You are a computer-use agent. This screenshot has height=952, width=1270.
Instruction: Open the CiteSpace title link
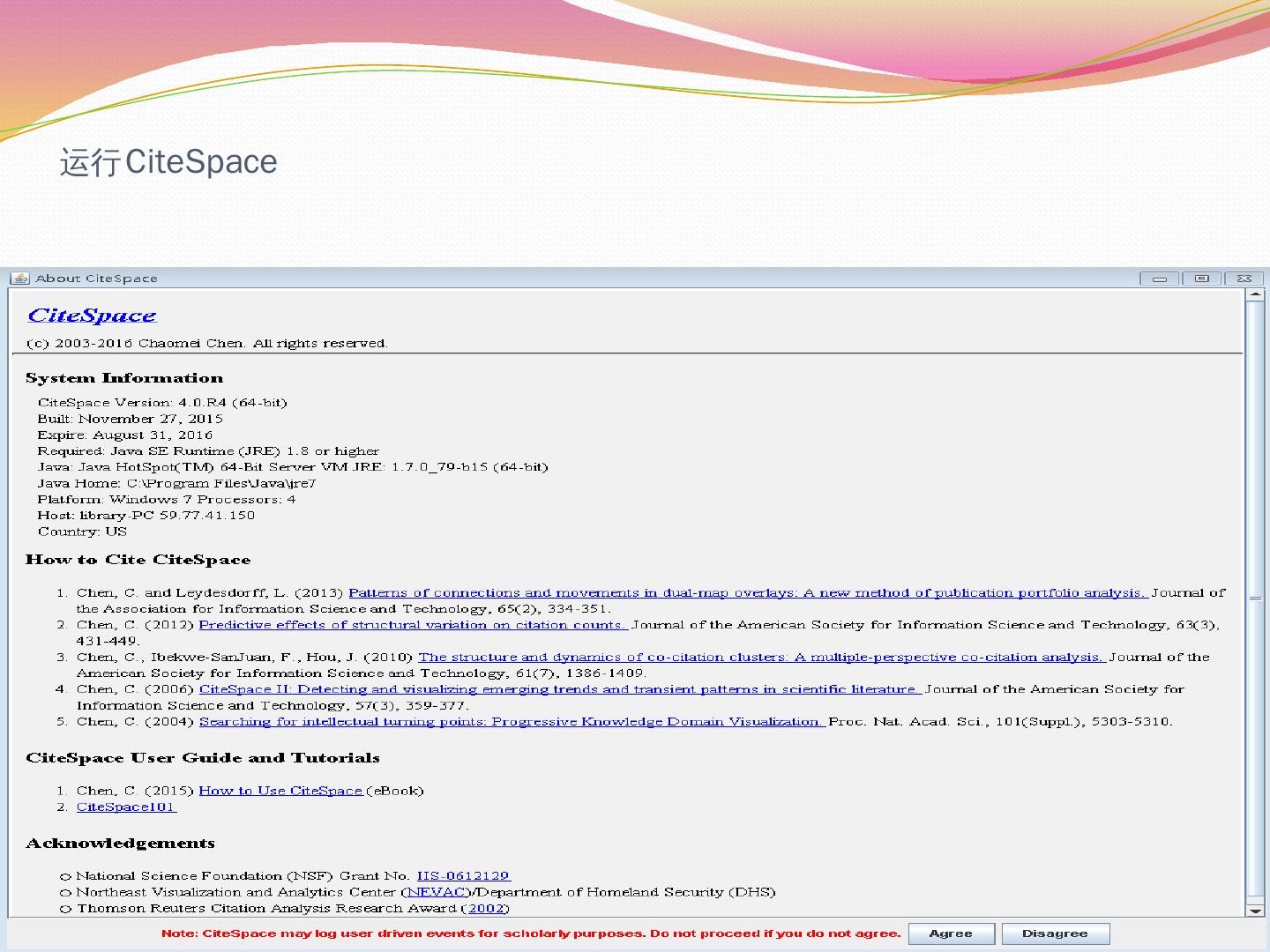click(x=92, y=316)
